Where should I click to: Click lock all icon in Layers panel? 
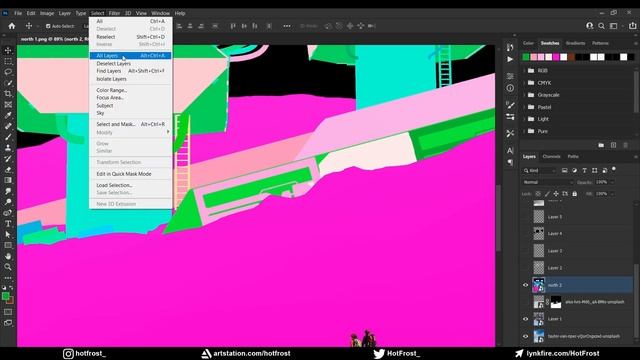click(x=575, y=193)
